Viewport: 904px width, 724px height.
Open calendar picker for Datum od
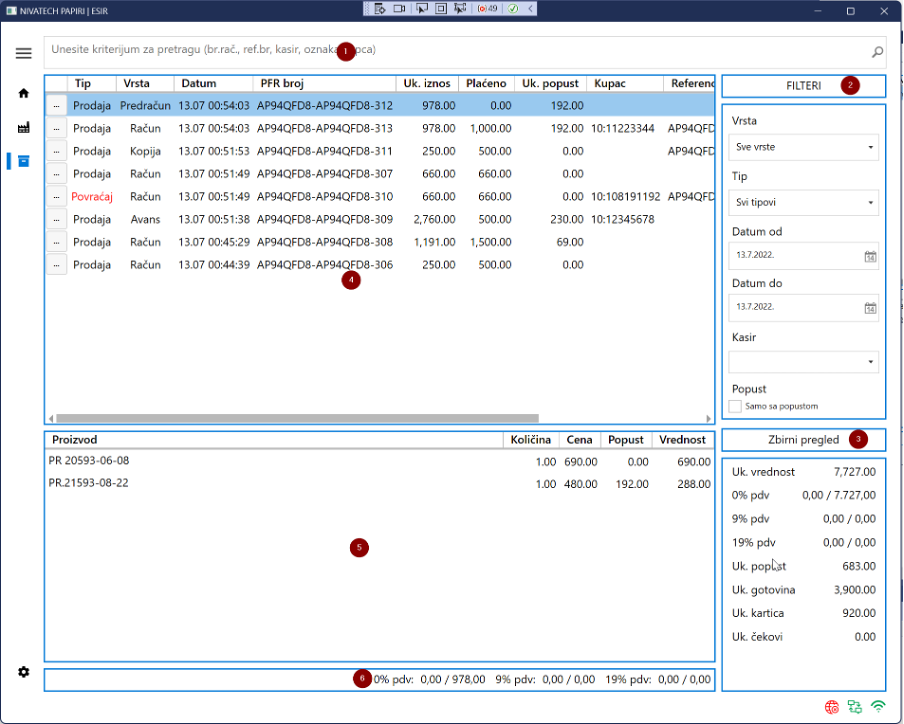[x=870, y=257]
